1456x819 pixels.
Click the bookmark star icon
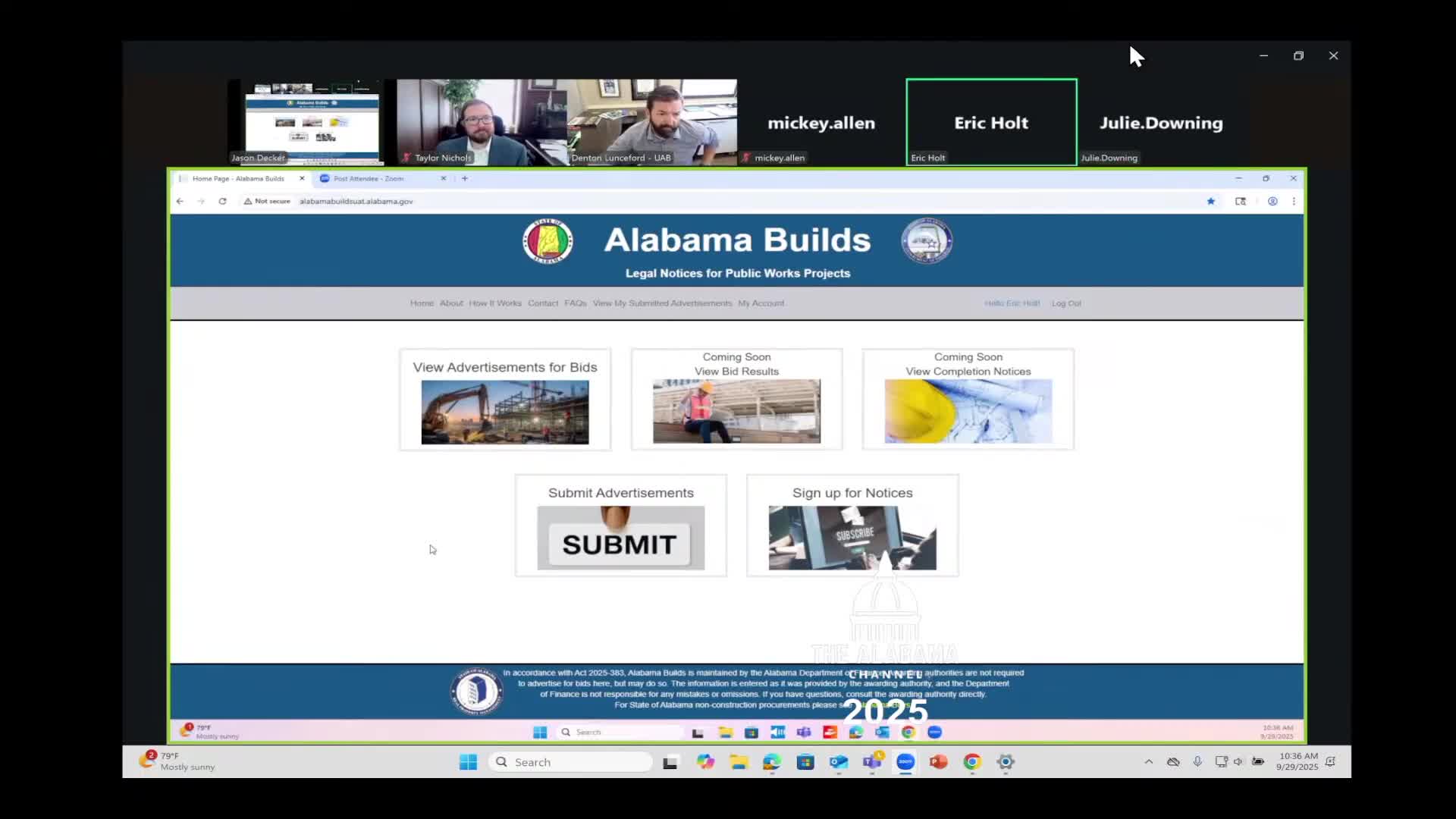pyautogui.click(x=1211, y=201)
